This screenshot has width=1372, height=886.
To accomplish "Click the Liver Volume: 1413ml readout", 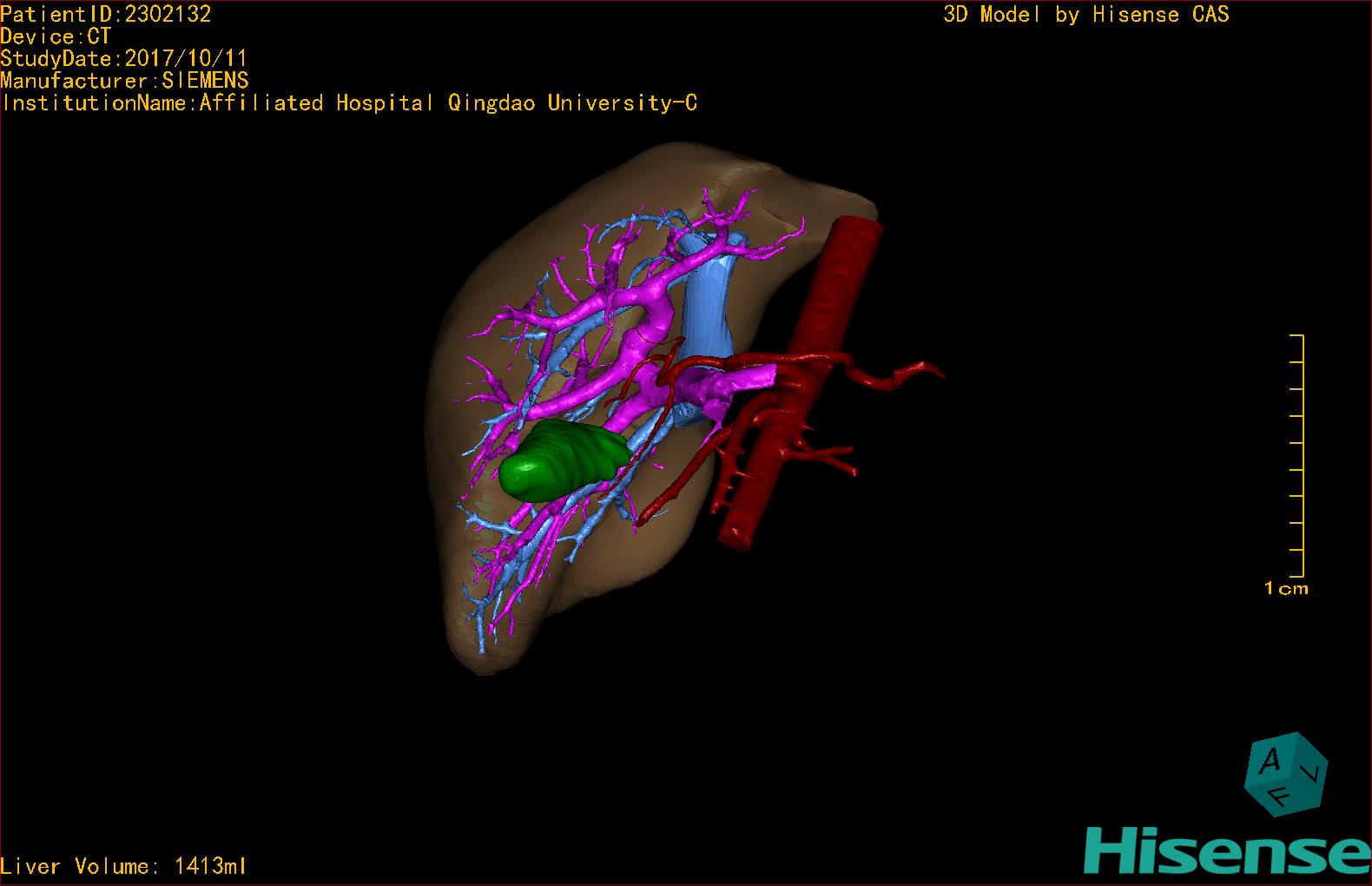I will (123, 866).
